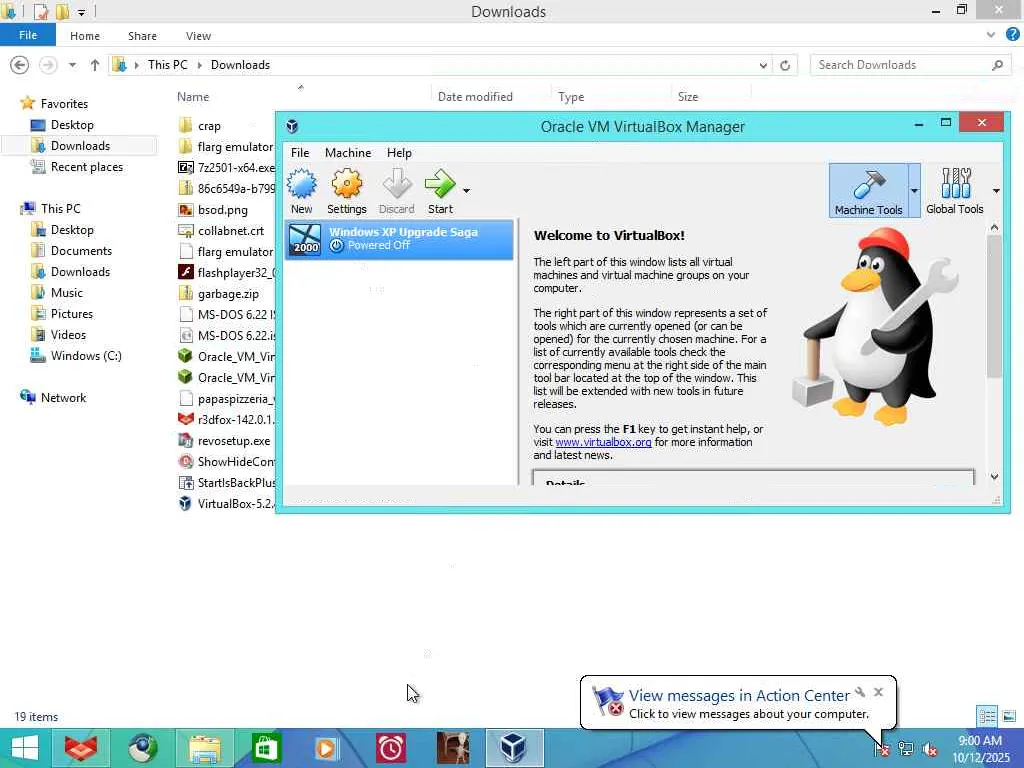Refresh the Downloads folder view
Viewport: 1024px width, 768px height.
click(785, 65)
